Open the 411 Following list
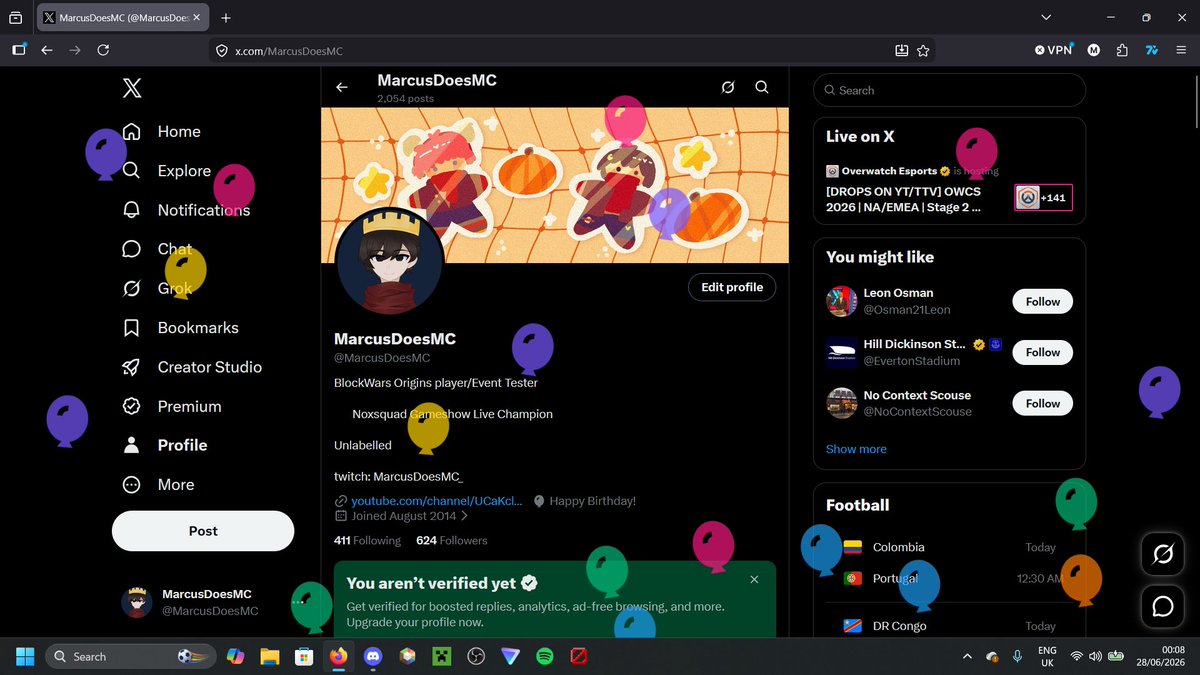 pyautogui.click(x=367, y=540)
